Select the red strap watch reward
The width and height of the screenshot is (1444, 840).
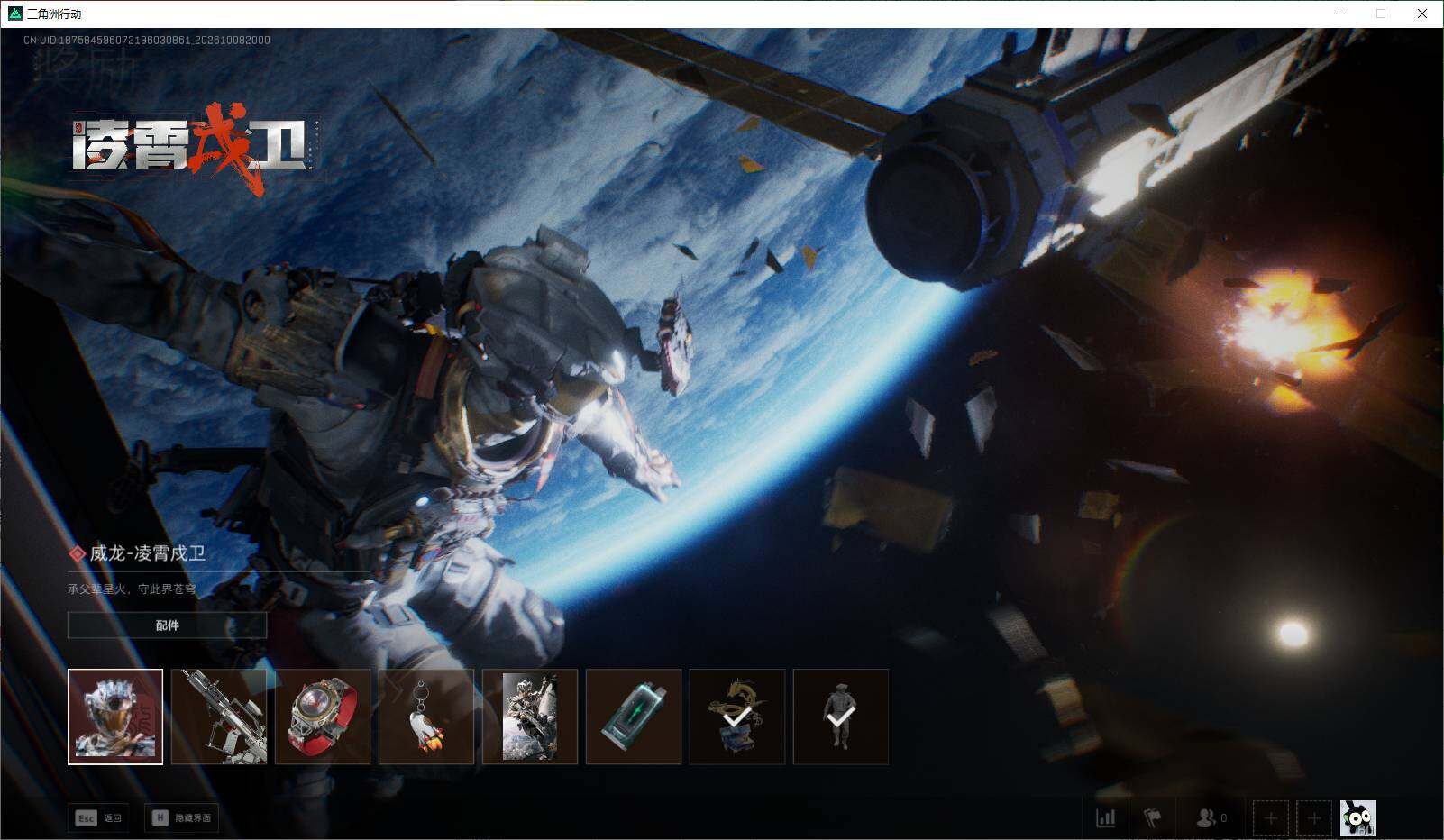[x=323, y=717]
